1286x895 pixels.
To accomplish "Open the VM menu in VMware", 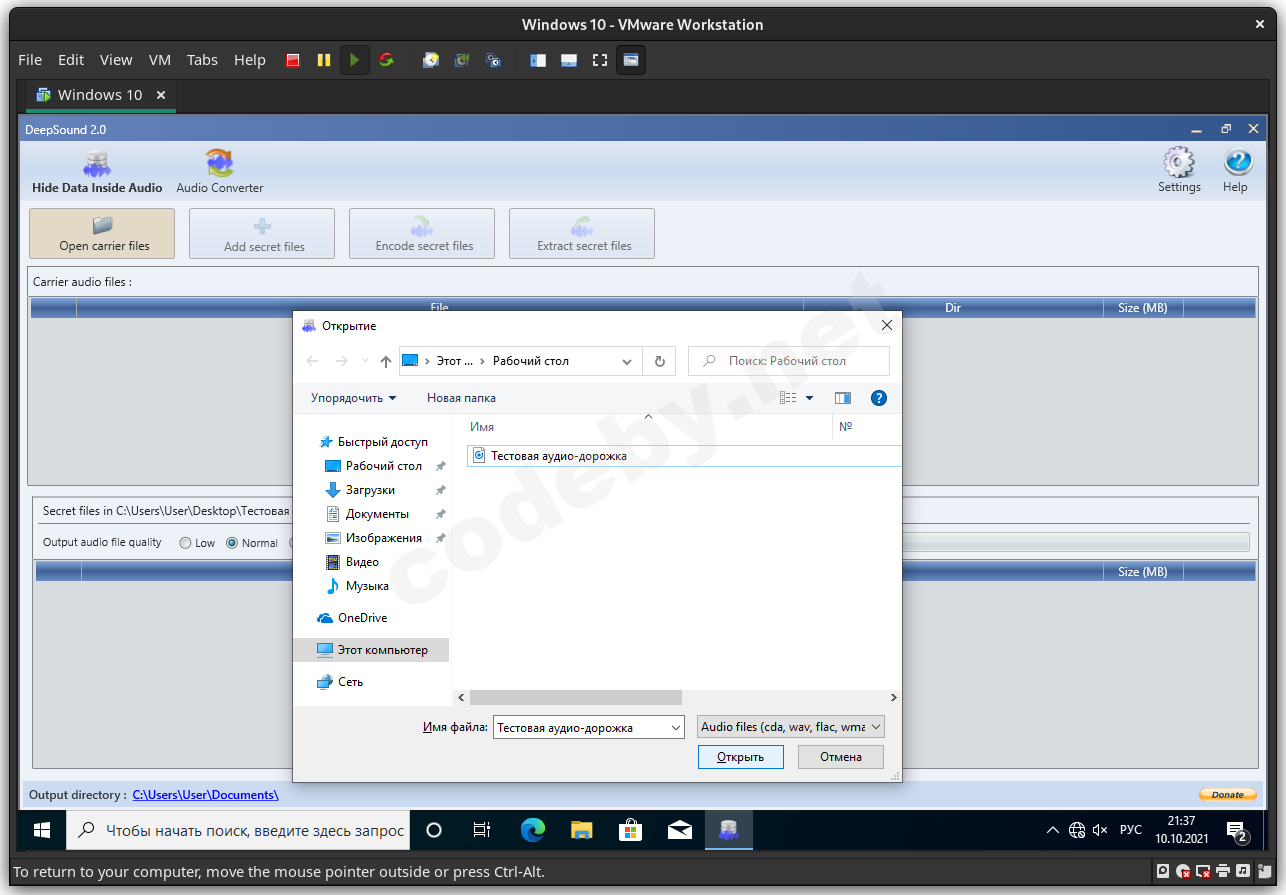I will [x=160, y=60].
